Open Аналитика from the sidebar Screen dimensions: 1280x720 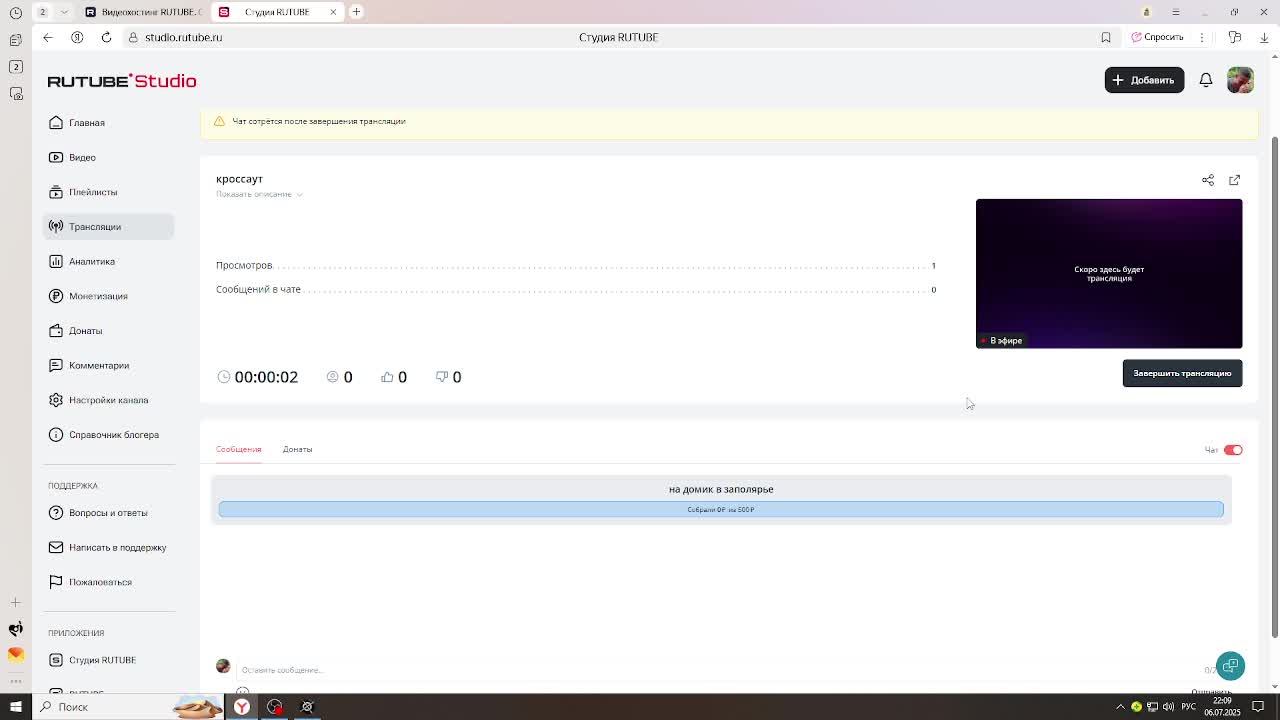108,261
